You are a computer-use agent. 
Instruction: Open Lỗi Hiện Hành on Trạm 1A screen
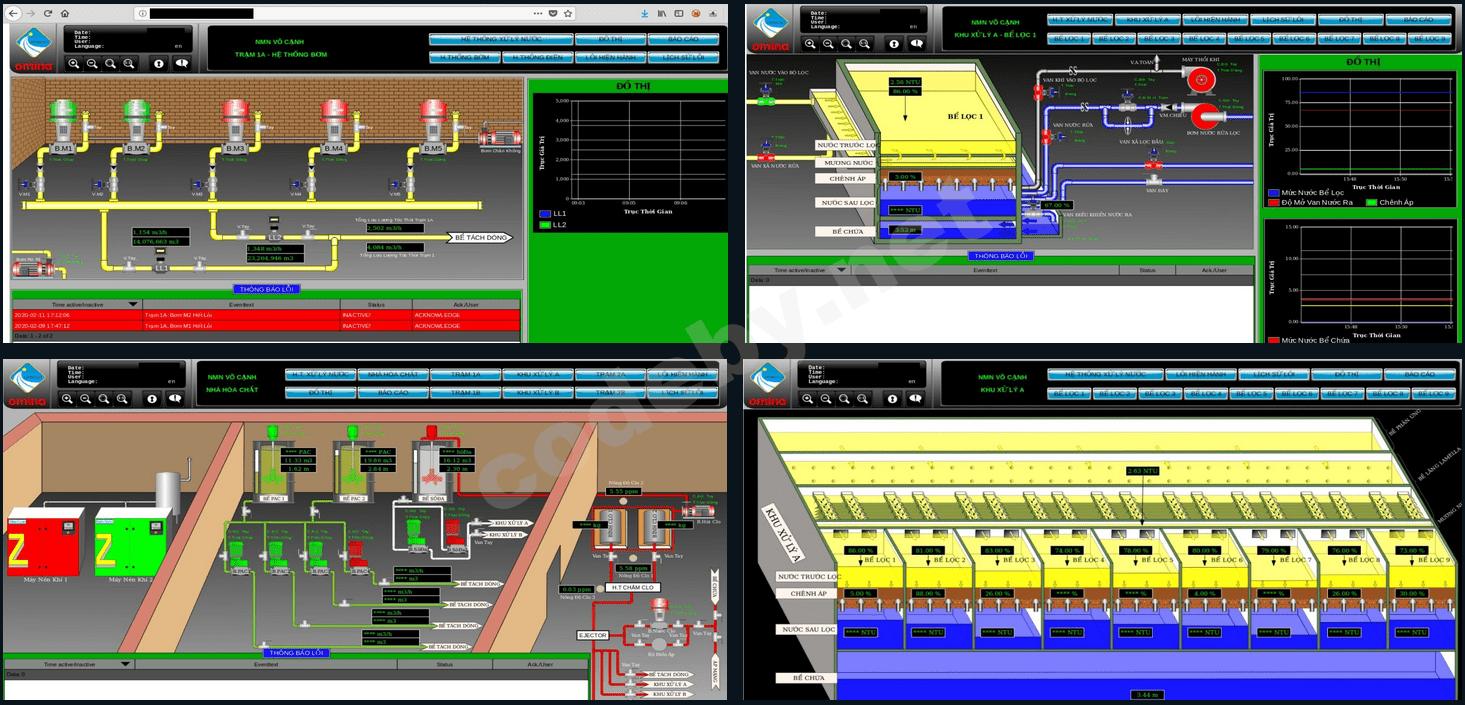pos(610,57)
